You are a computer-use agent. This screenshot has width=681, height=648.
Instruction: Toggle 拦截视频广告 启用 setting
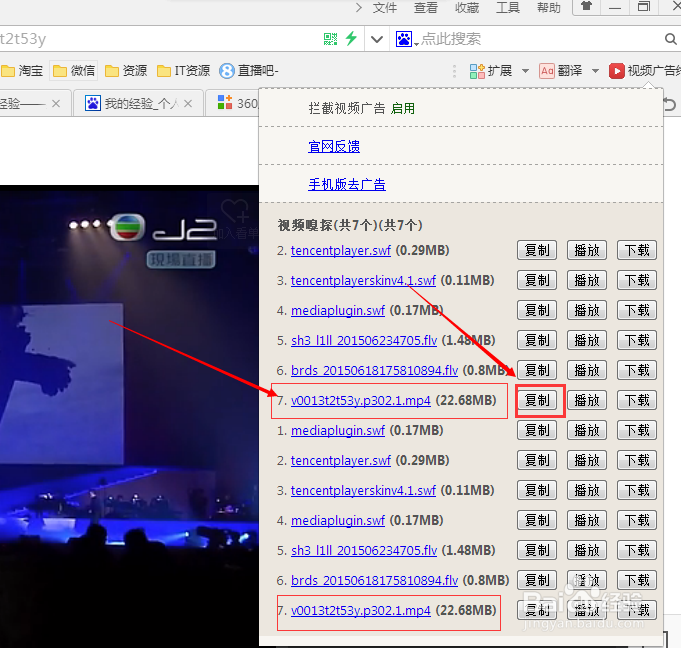coord(403,108)
